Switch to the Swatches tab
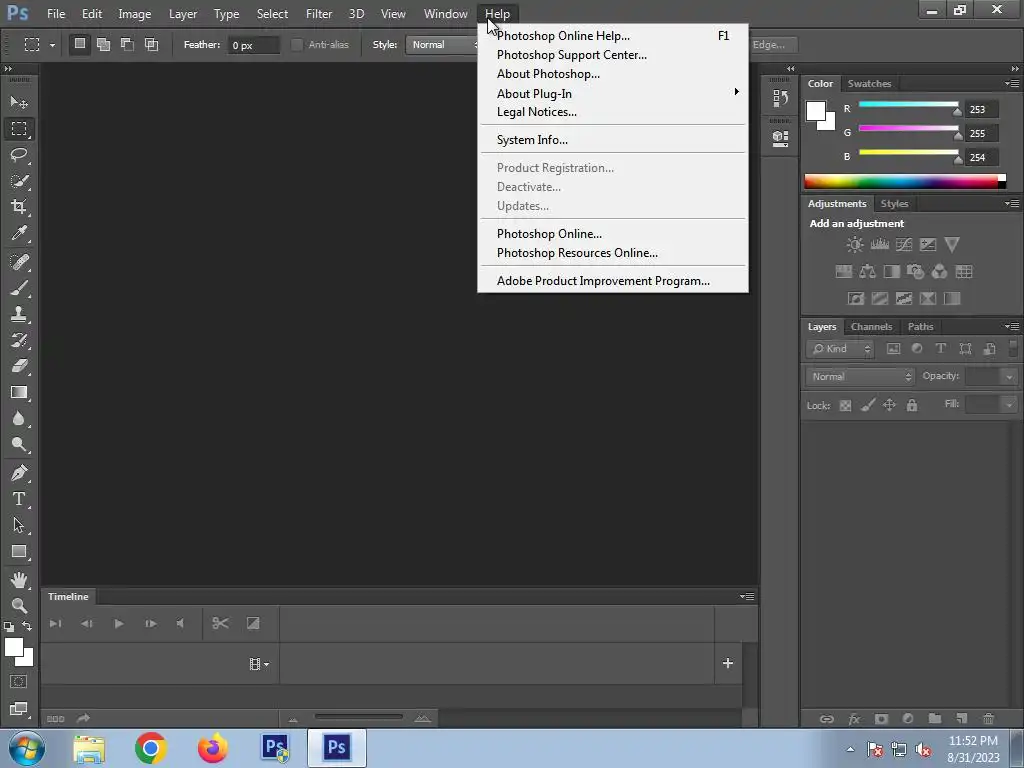 (x=869, y=84)
